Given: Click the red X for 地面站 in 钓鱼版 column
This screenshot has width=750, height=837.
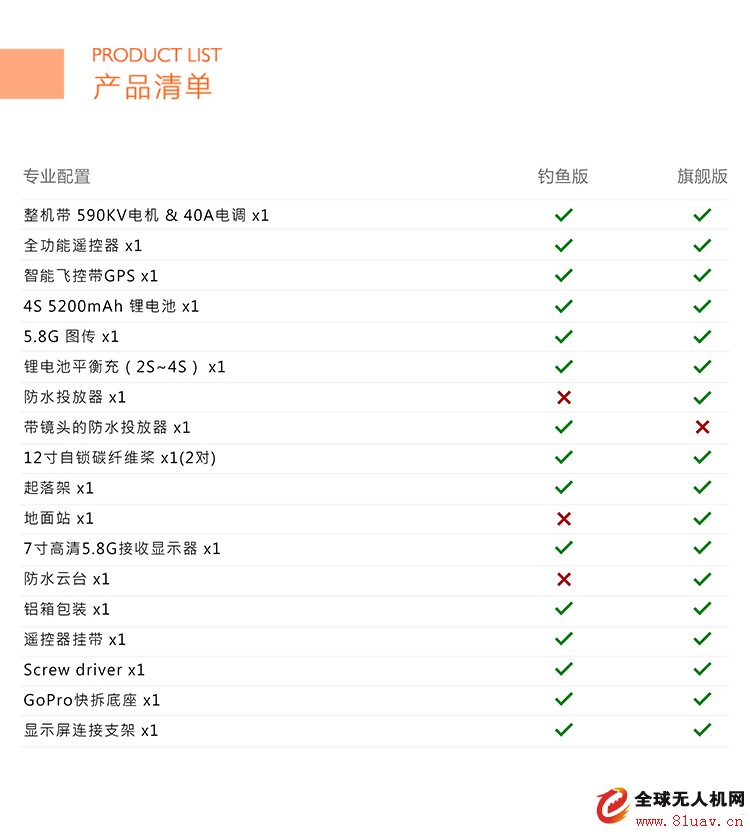Looking at the screenshot, I should [x=564, y=518].
